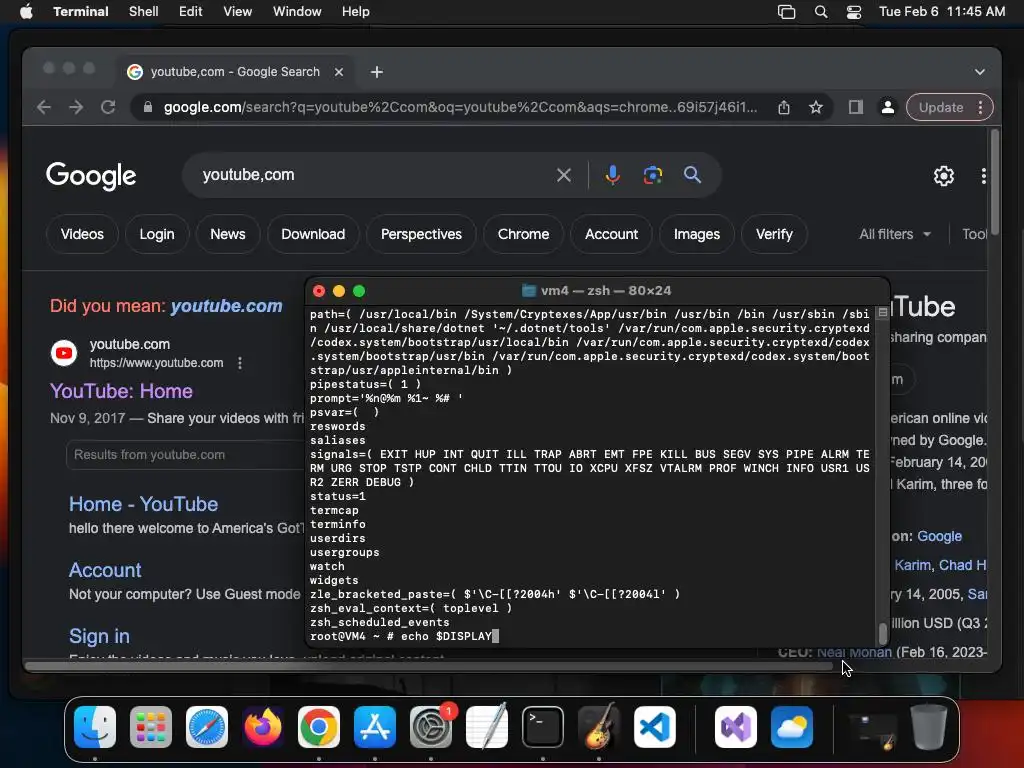Select the Verify filter chip
Viewport: 1024px width, 768px height.
774,234
